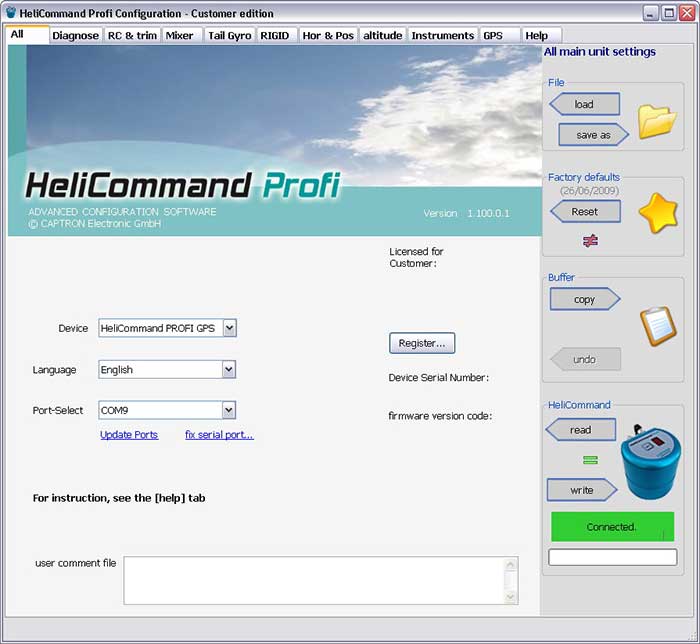Click the Licensed for Customer label
This screenshot has height=644, width=700.
click(416, 258)
